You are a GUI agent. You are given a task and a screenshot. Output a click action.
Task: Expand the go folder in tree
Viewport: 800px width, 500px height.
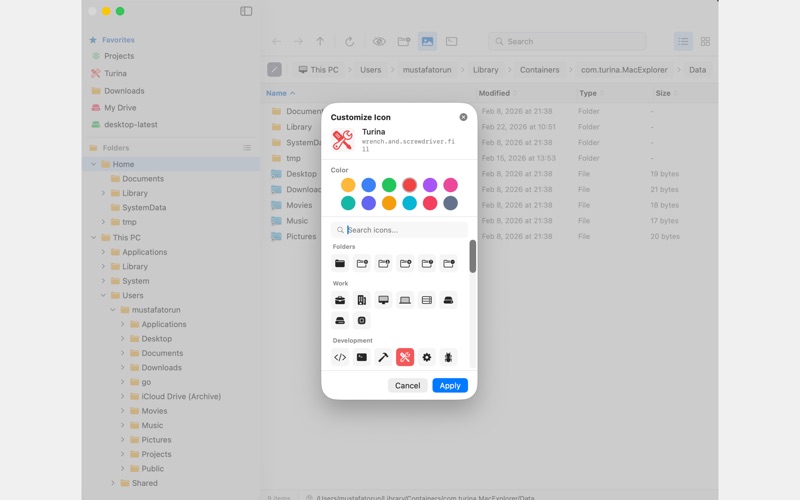[122, 382]
